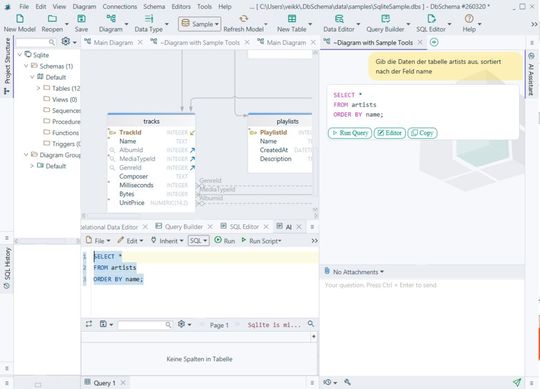Screen dimensions: 540x389
Task: Expand the SQL editor toolbar overflow chevrons
Action: (314, 241)
